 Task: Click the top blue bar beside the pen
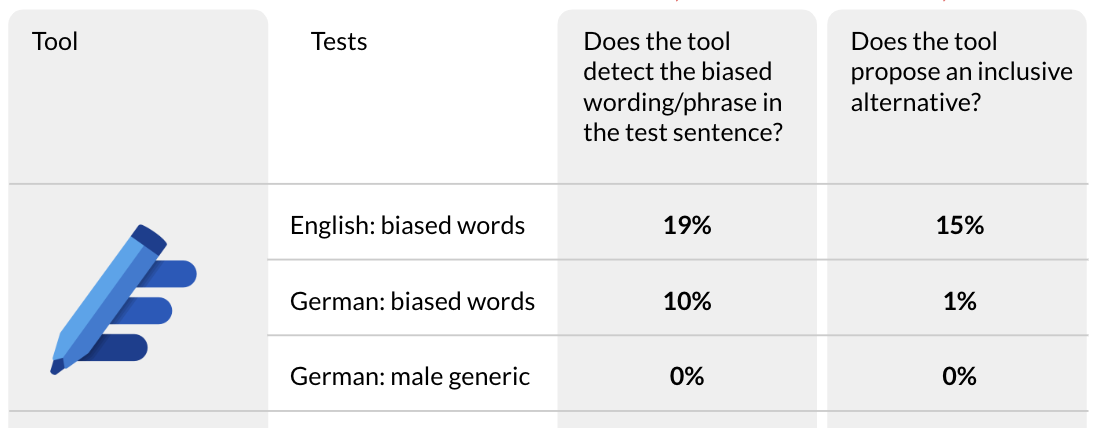tap(178, 272)
